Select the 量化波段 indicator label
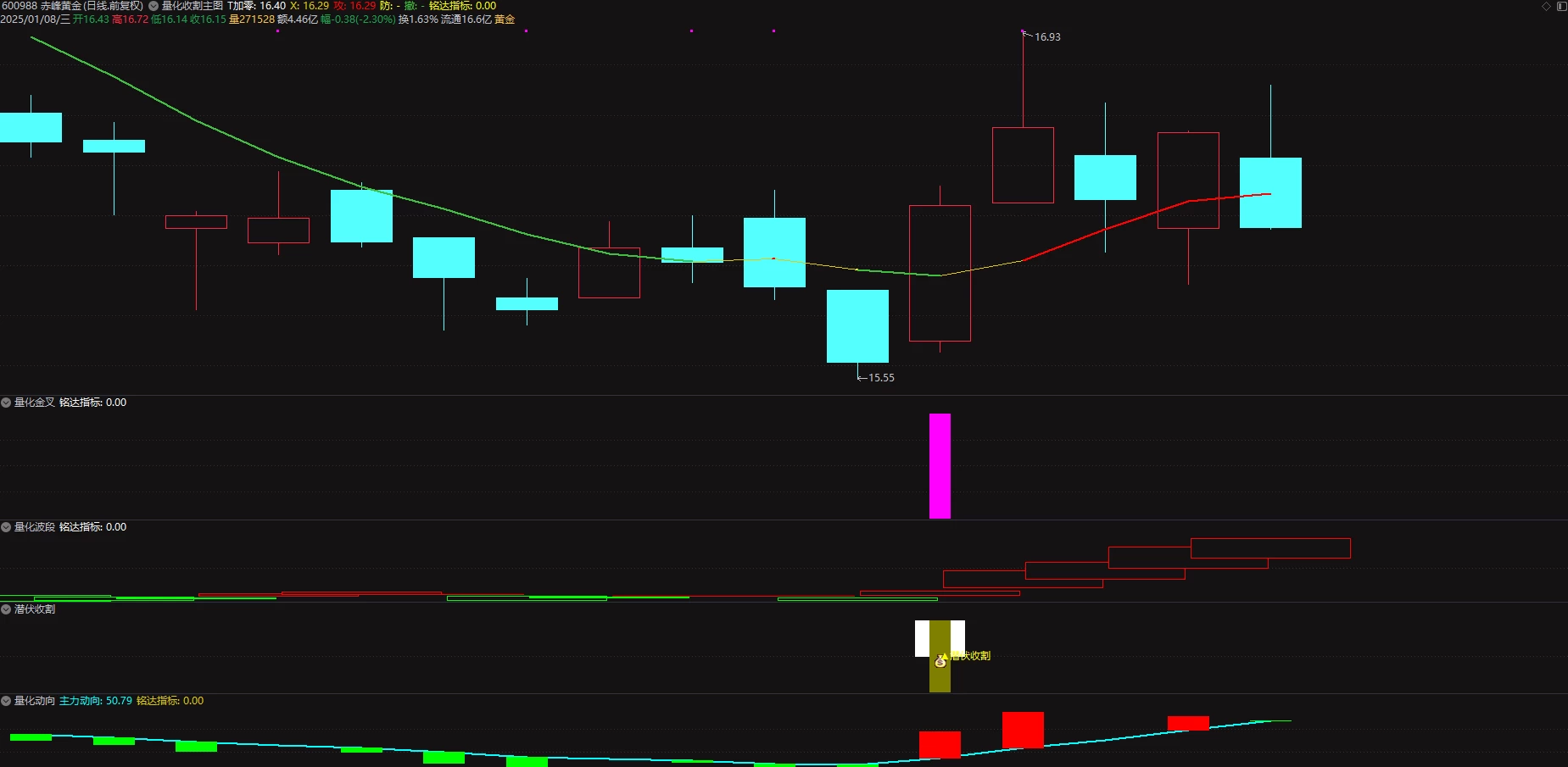 click(x=35, y=527)
